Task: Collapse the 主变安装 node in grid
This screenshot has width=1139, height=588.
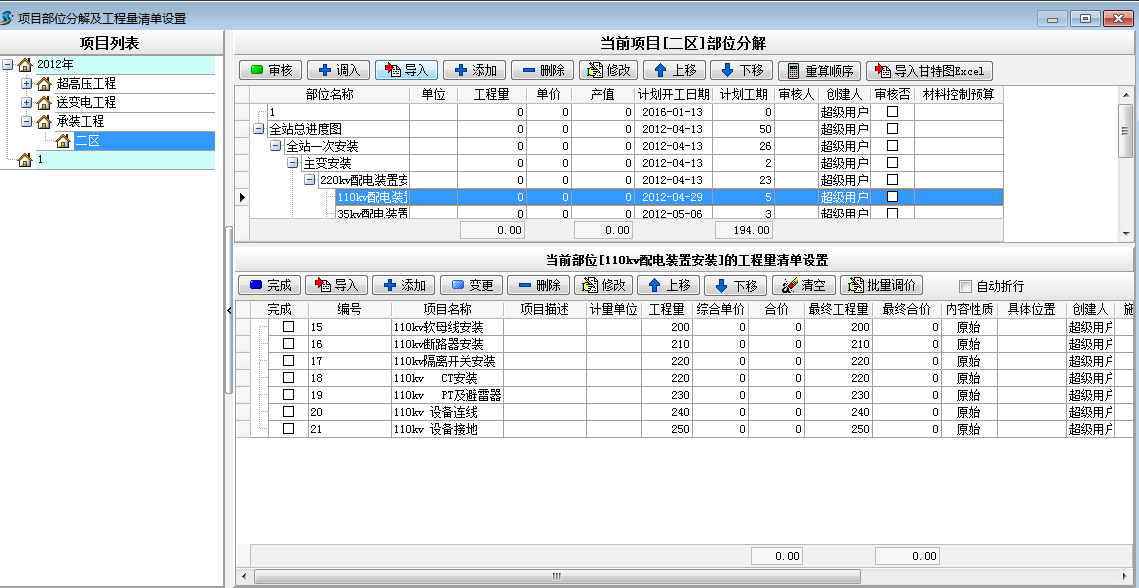Action: click(293, 163)
